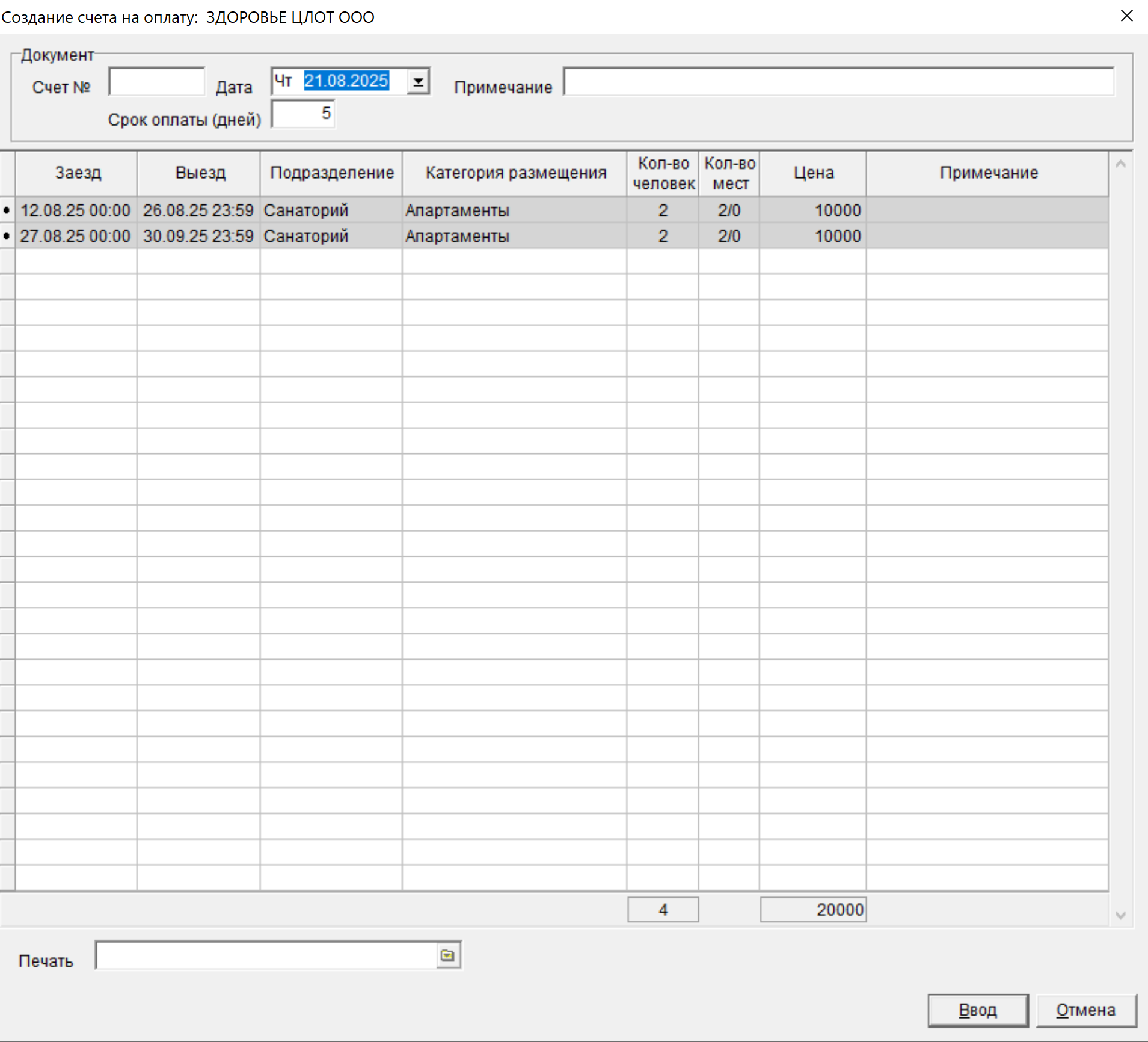Image resolution: width=1148 pixels, height=1042 pixels.
Task: Select the date 21.08.2025 in date field
Action: point(346,81)
